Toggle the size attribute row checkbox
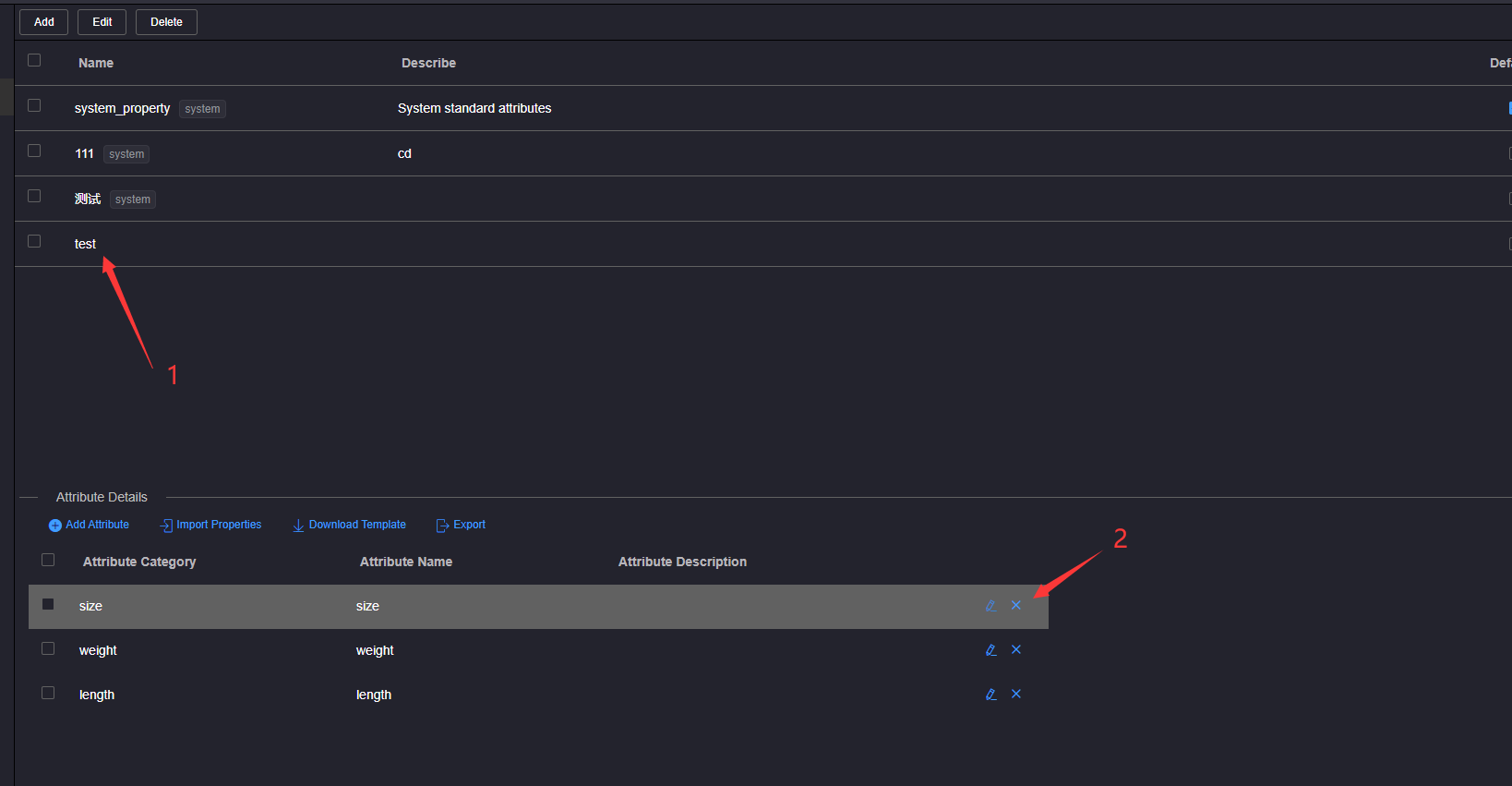Image resolution: width=1512 pixels, height=786 pixels. point(48,604)
